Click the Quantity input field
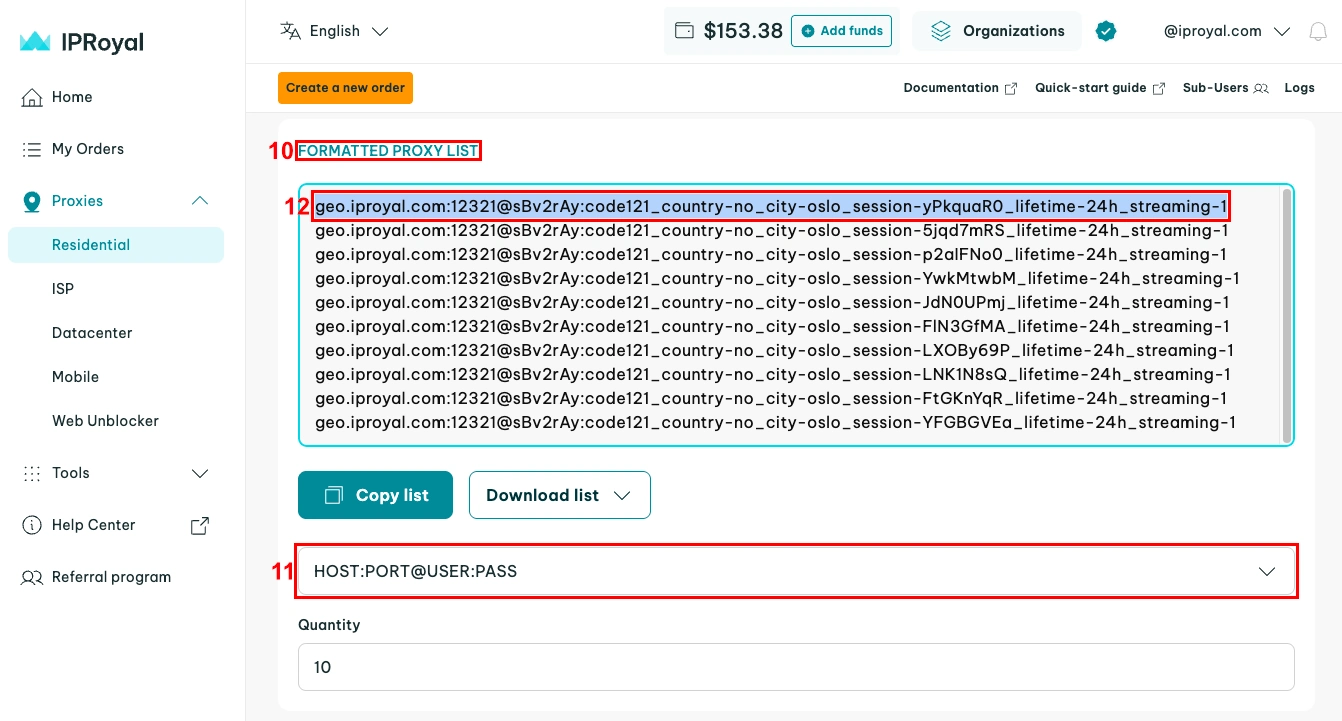Screen dimensions: 1342x721 (796, 667)
